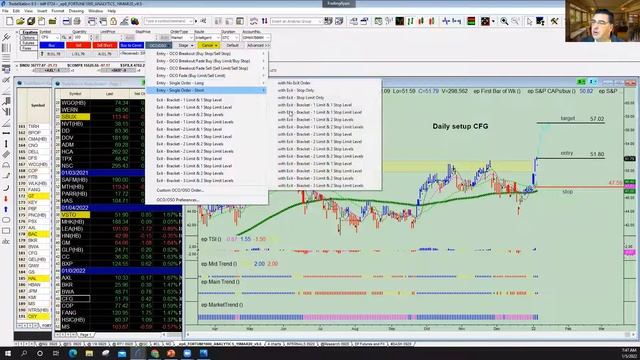Click the red-green striped indicator icon
This screenshot has width=640, height=360.
[x=471, y=21]
